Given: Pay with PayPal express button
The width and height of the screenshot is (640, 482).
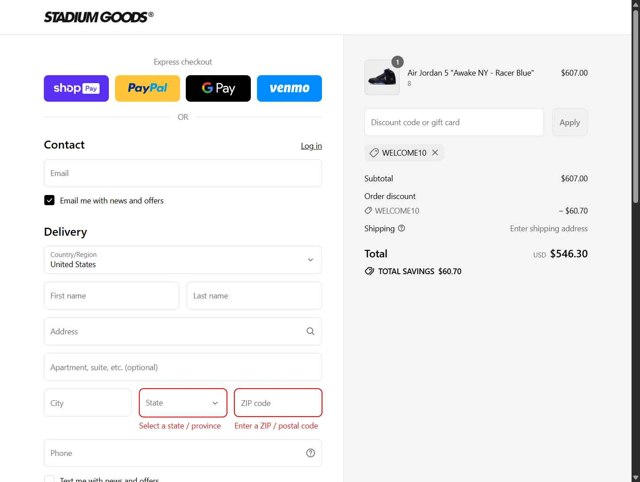Looking at the screenshot, I should point(147,88).
